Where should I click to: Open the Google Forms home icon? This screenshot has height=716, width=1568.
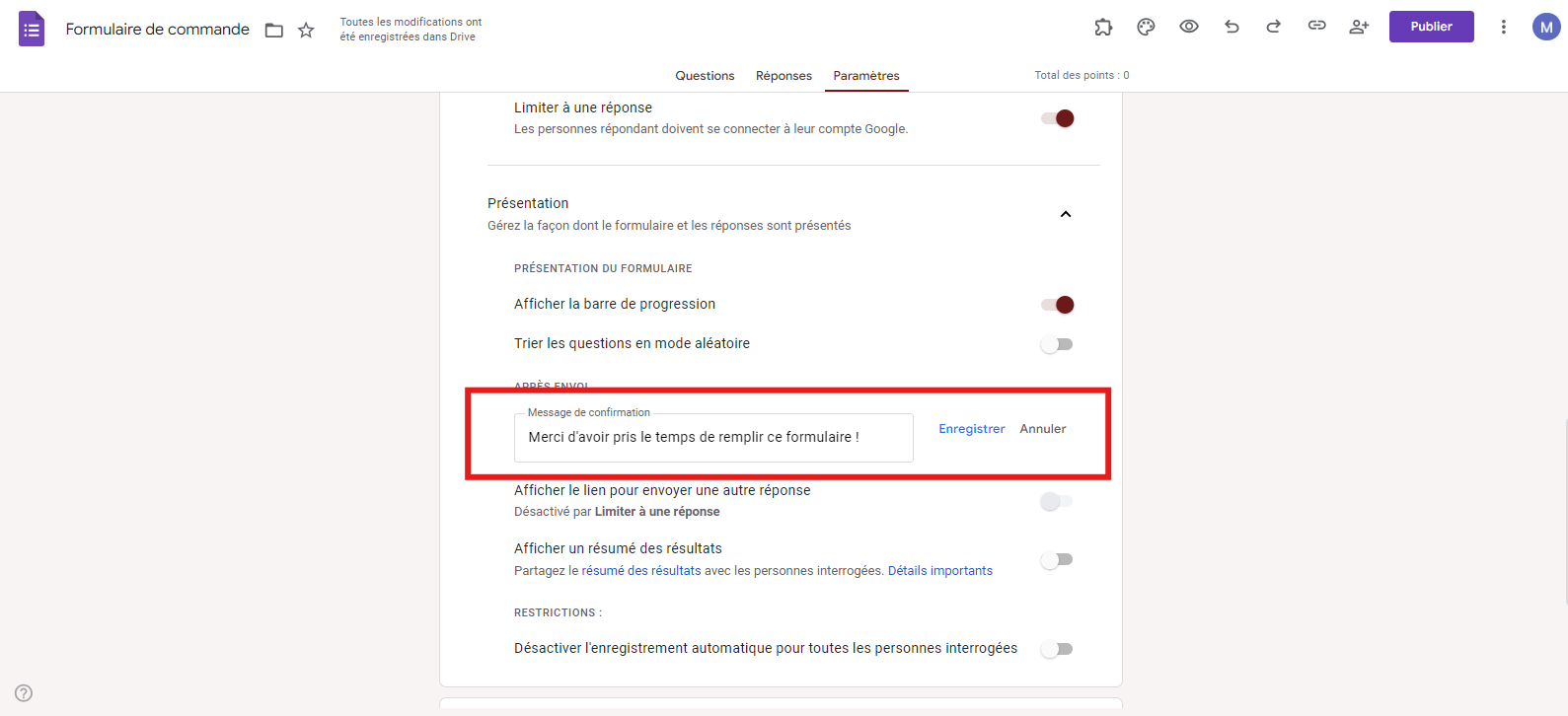32,29
